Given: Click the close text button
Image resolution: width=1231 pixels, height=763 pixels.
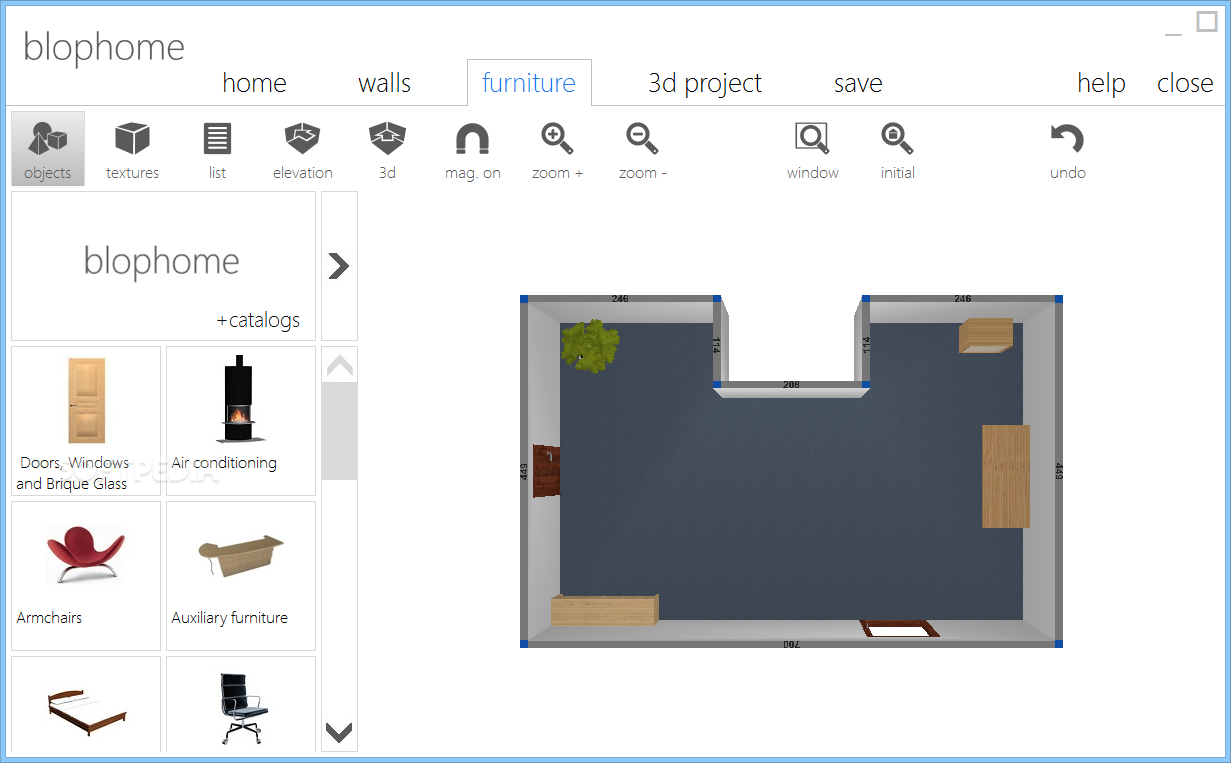Looking at the screenshot, I should pyautogui.click(x=1185, y=83).
